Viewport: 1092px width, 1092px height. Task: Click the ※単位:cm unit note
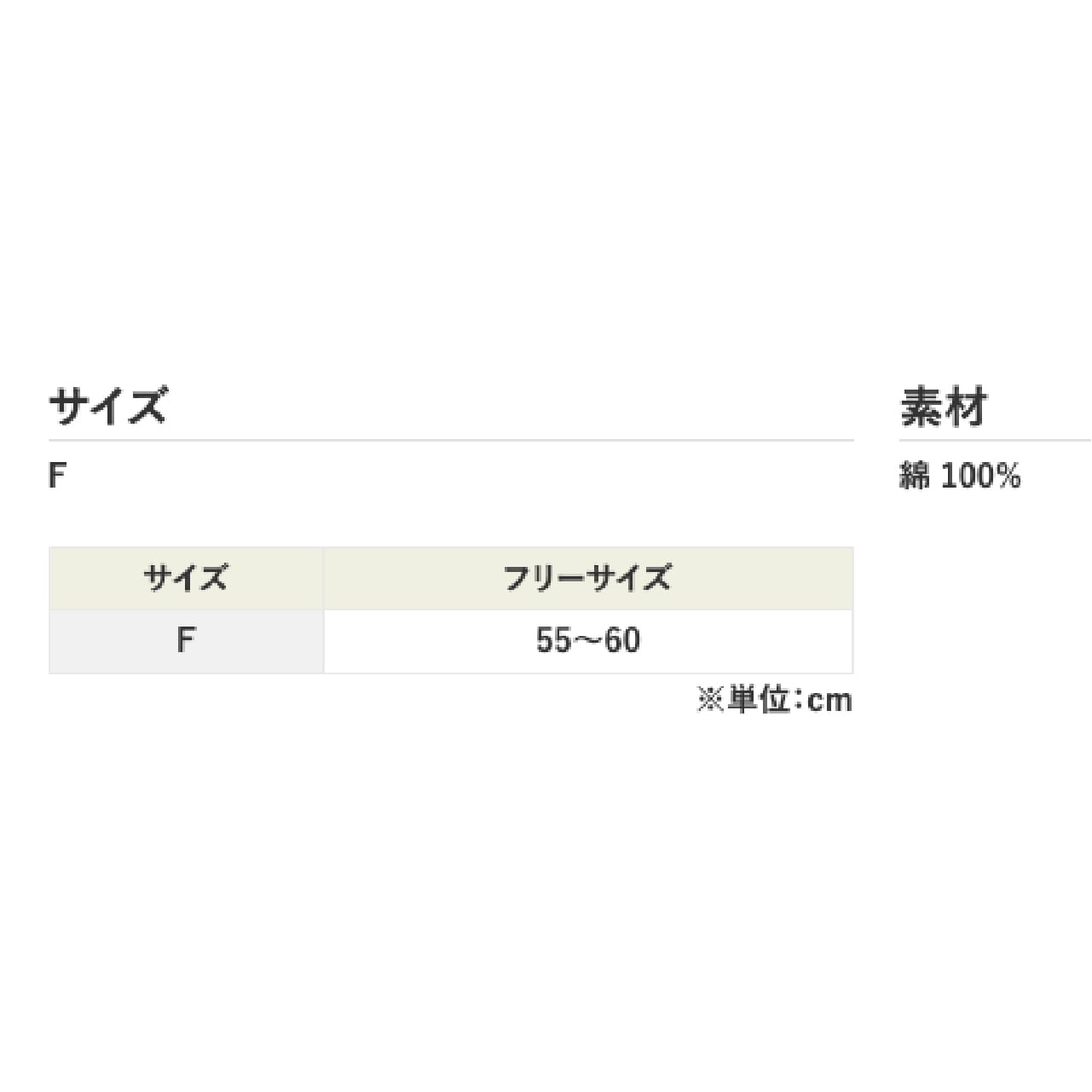(x=774, y=701)
